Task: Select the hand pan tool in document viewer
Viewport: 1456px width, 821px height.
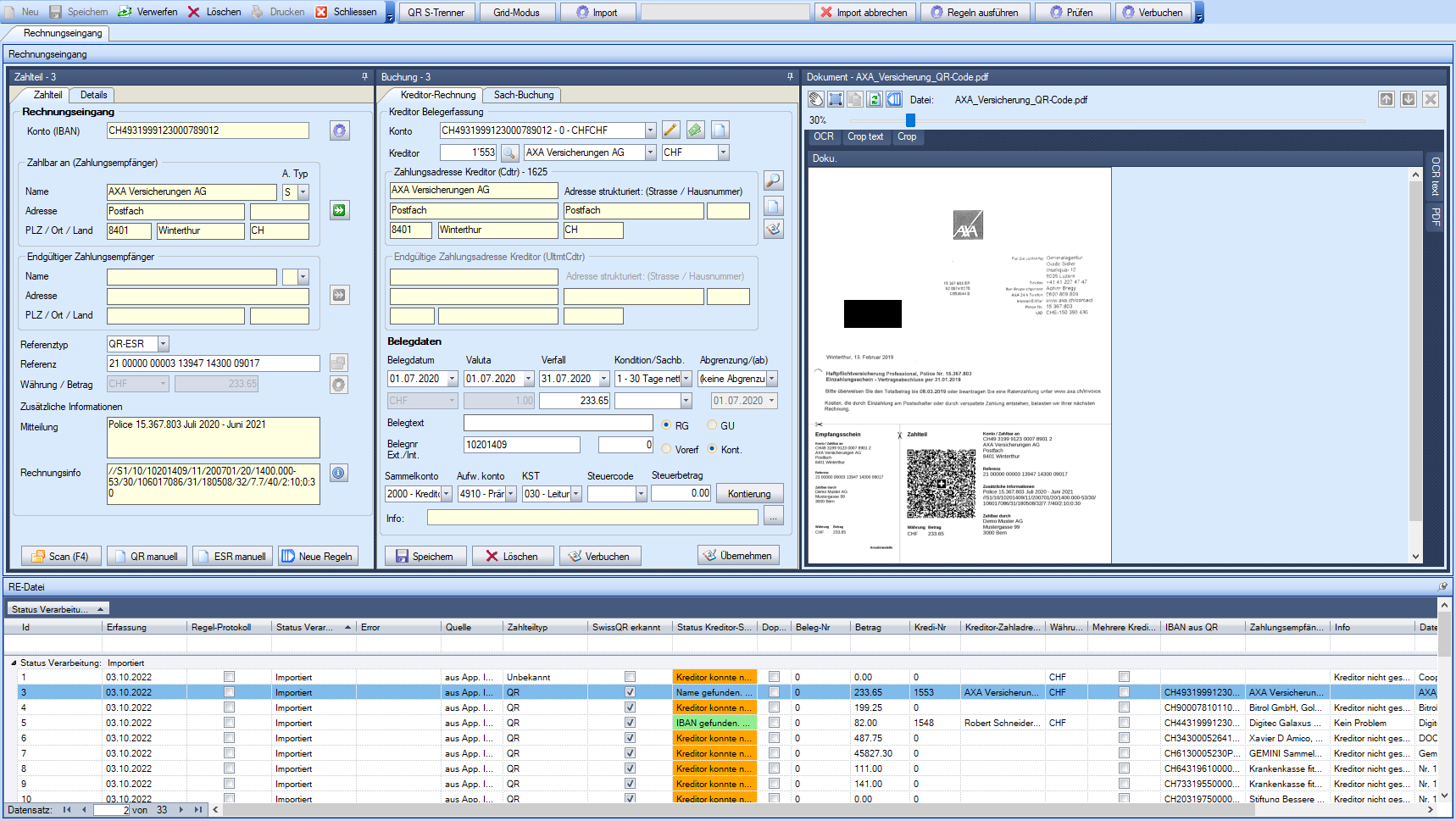Action: (816, 100)
